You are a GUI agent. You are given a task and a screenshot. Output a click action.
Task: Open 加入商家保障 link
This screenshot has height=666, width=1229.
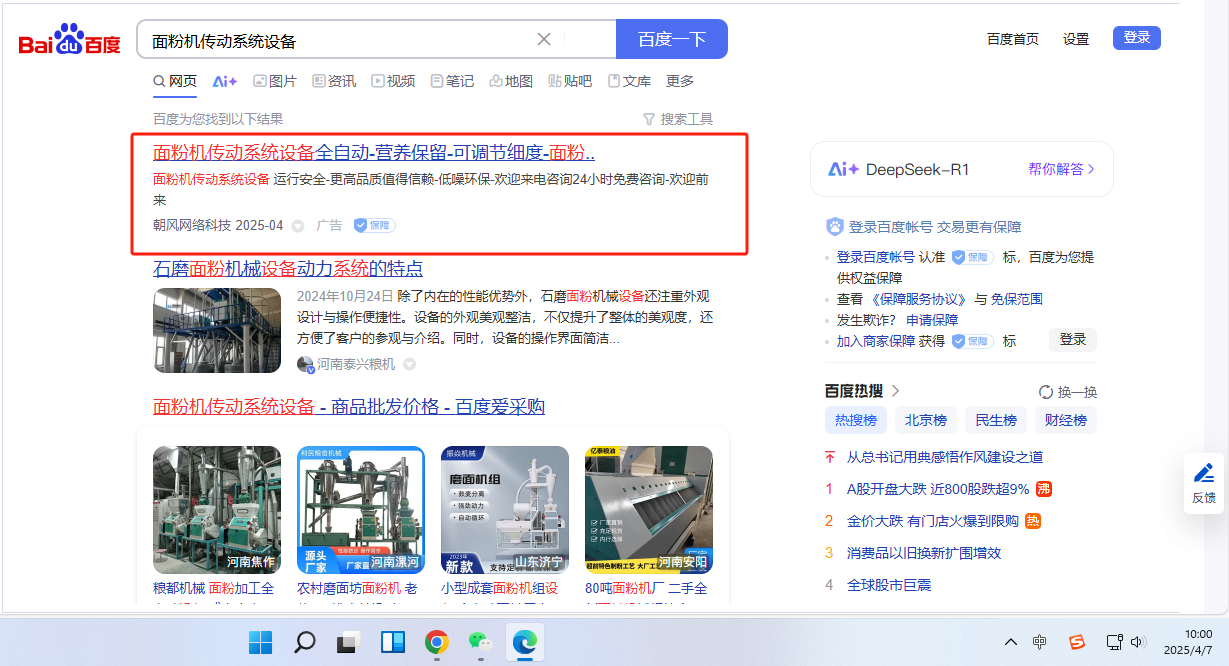876,341
